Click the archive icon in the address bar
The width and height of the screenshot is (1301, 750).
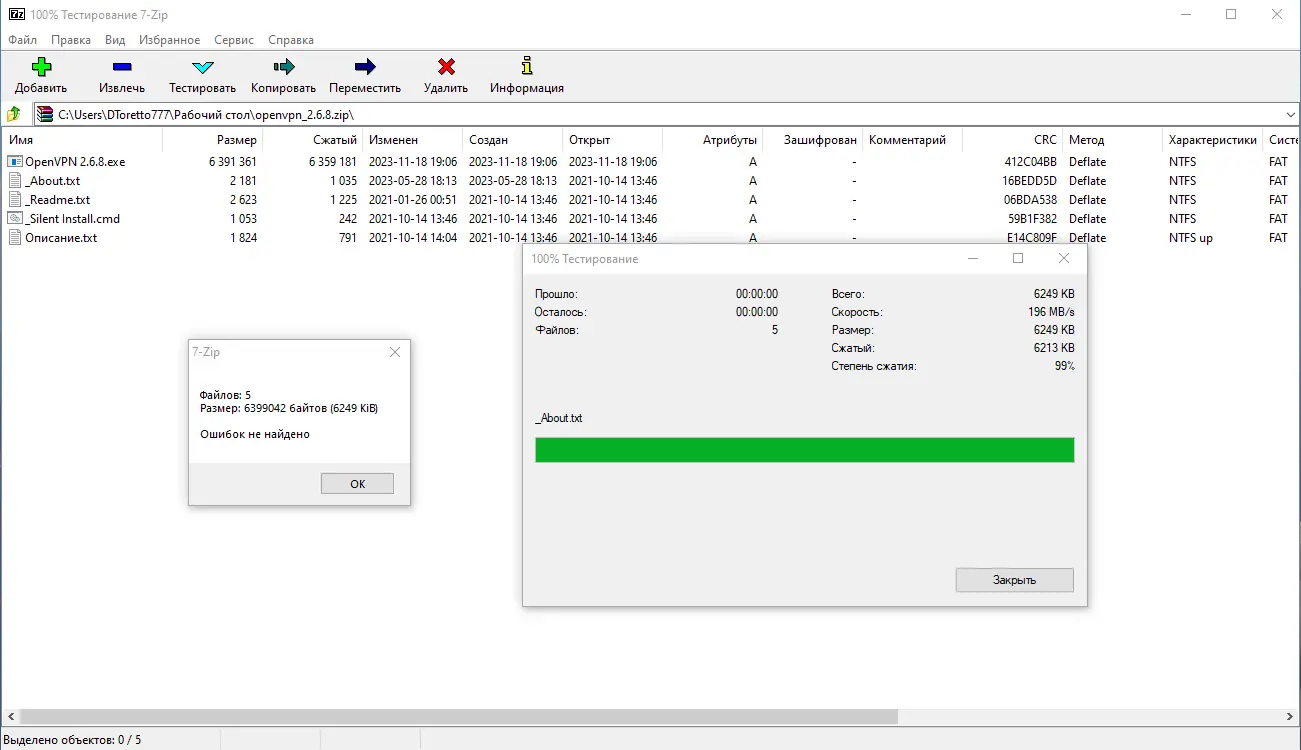tap(45, 114)
